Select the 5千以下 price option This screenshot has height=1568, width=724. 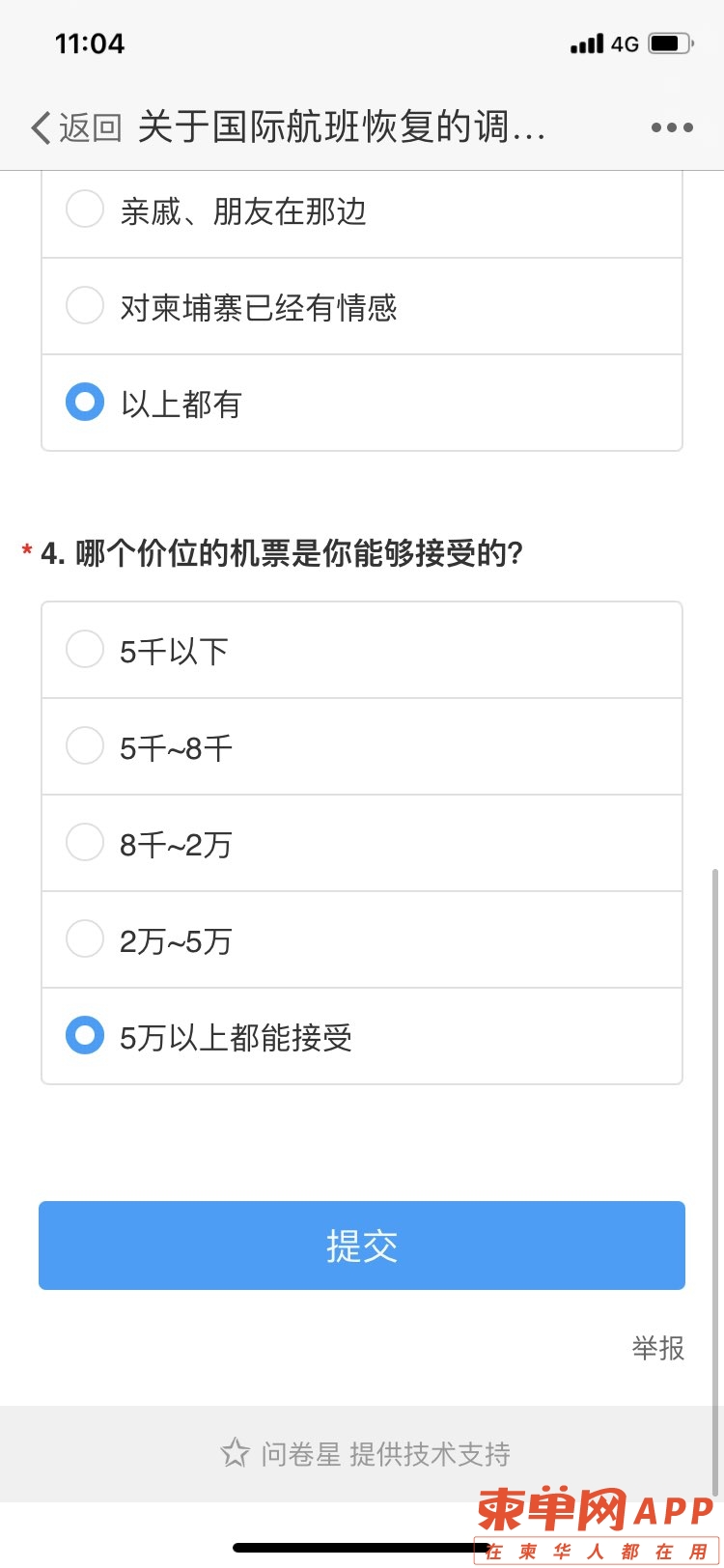362,650
